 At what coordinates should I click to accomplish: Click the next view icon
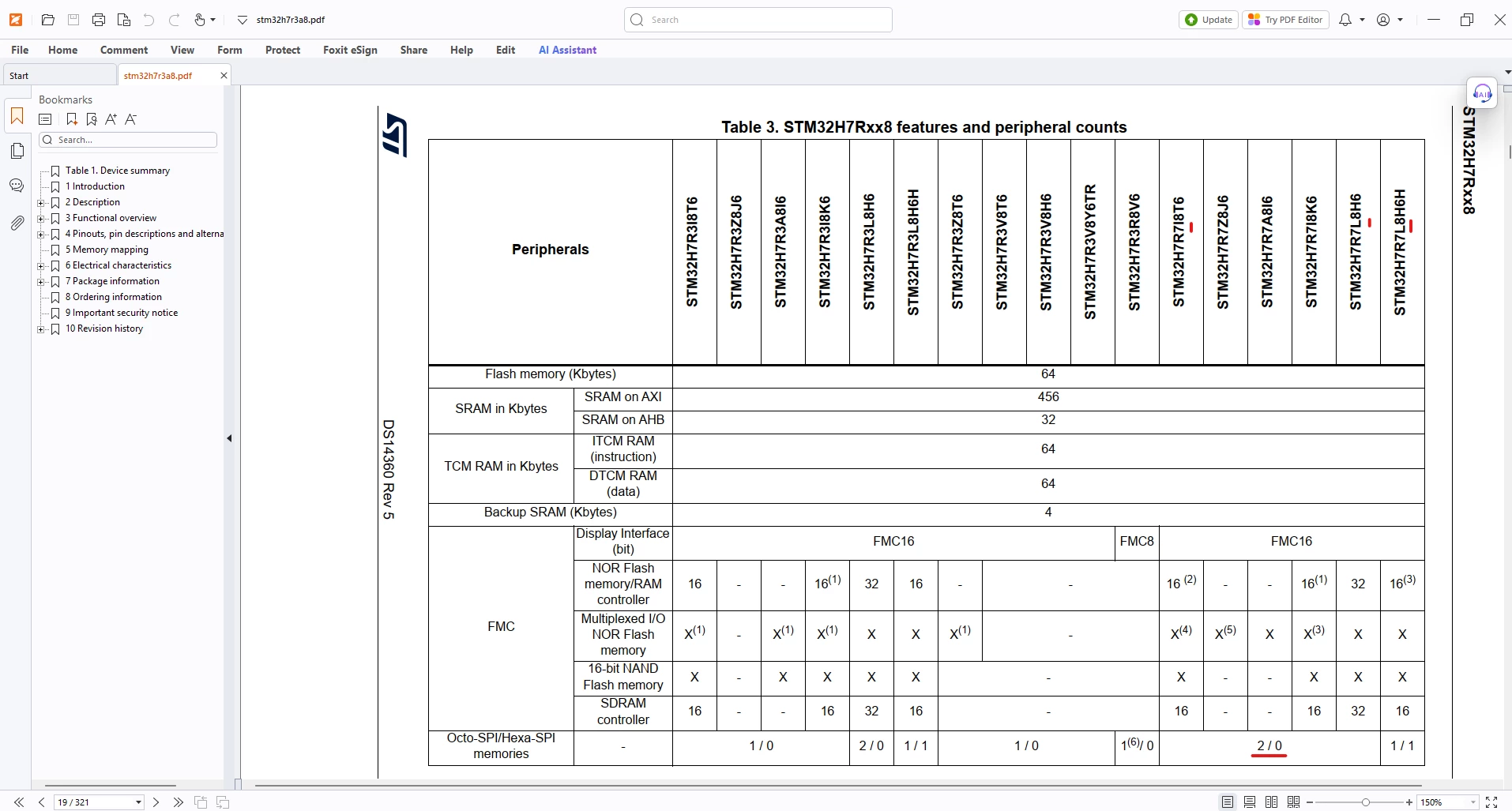(x=223, y=802)
